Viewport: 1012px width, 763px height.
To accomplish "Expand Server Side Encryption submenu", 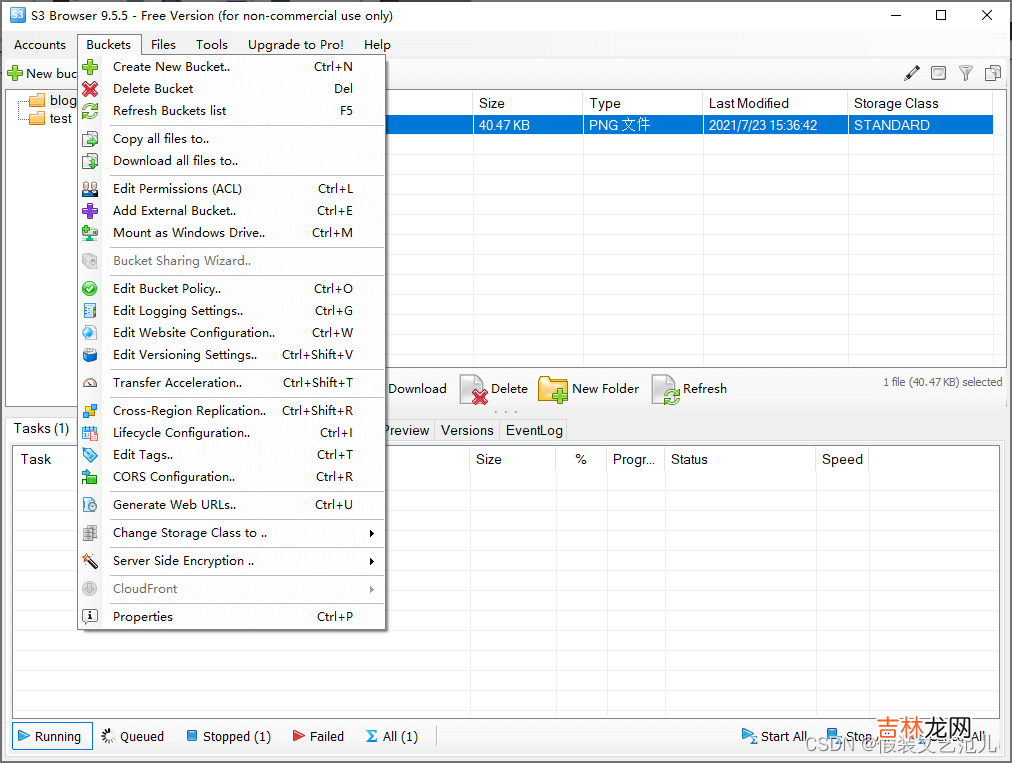I will pyautogui.click(x=183, y=561).
